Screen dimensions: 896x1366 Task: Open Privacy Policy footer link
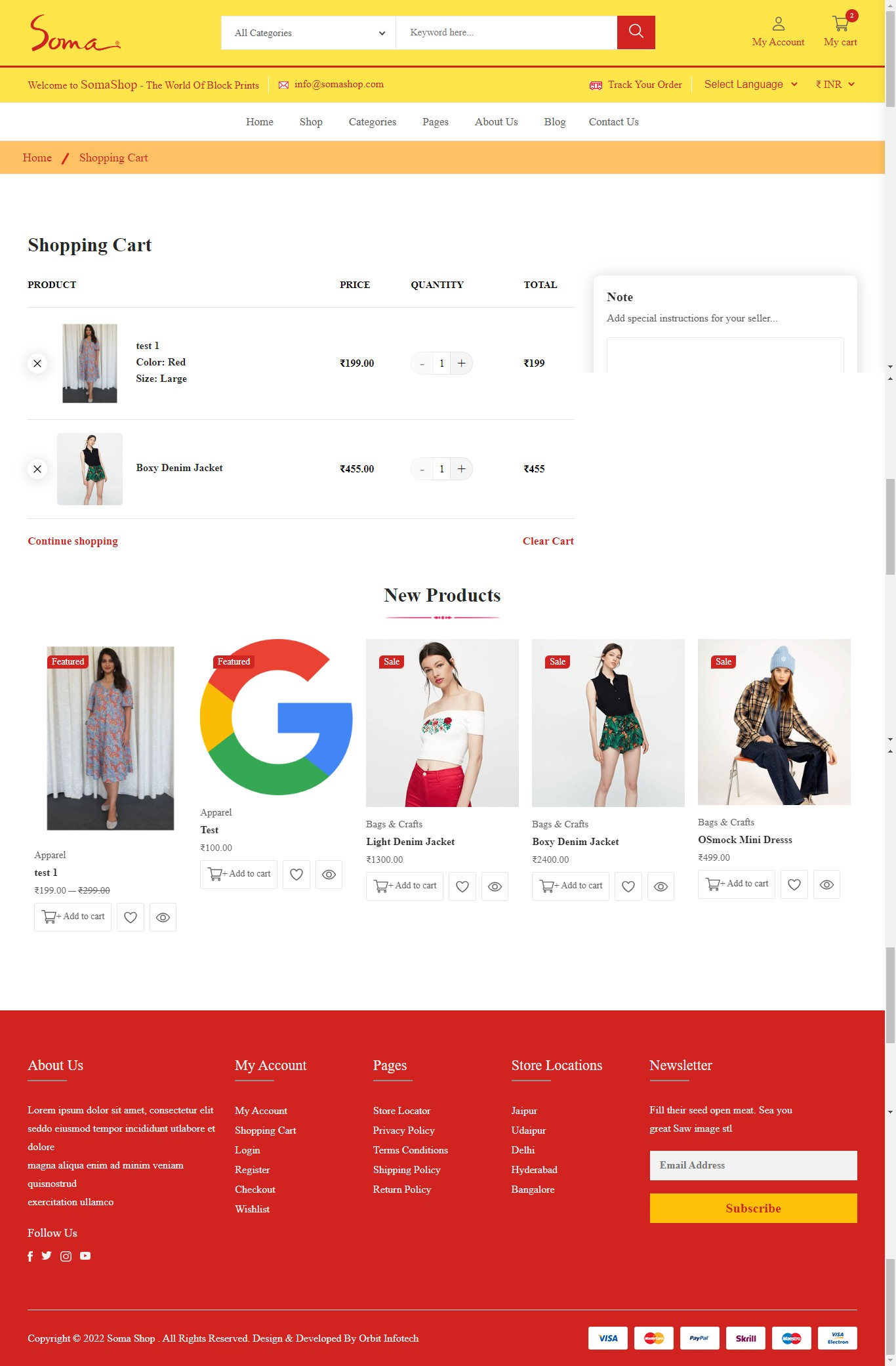point(404,1130)
